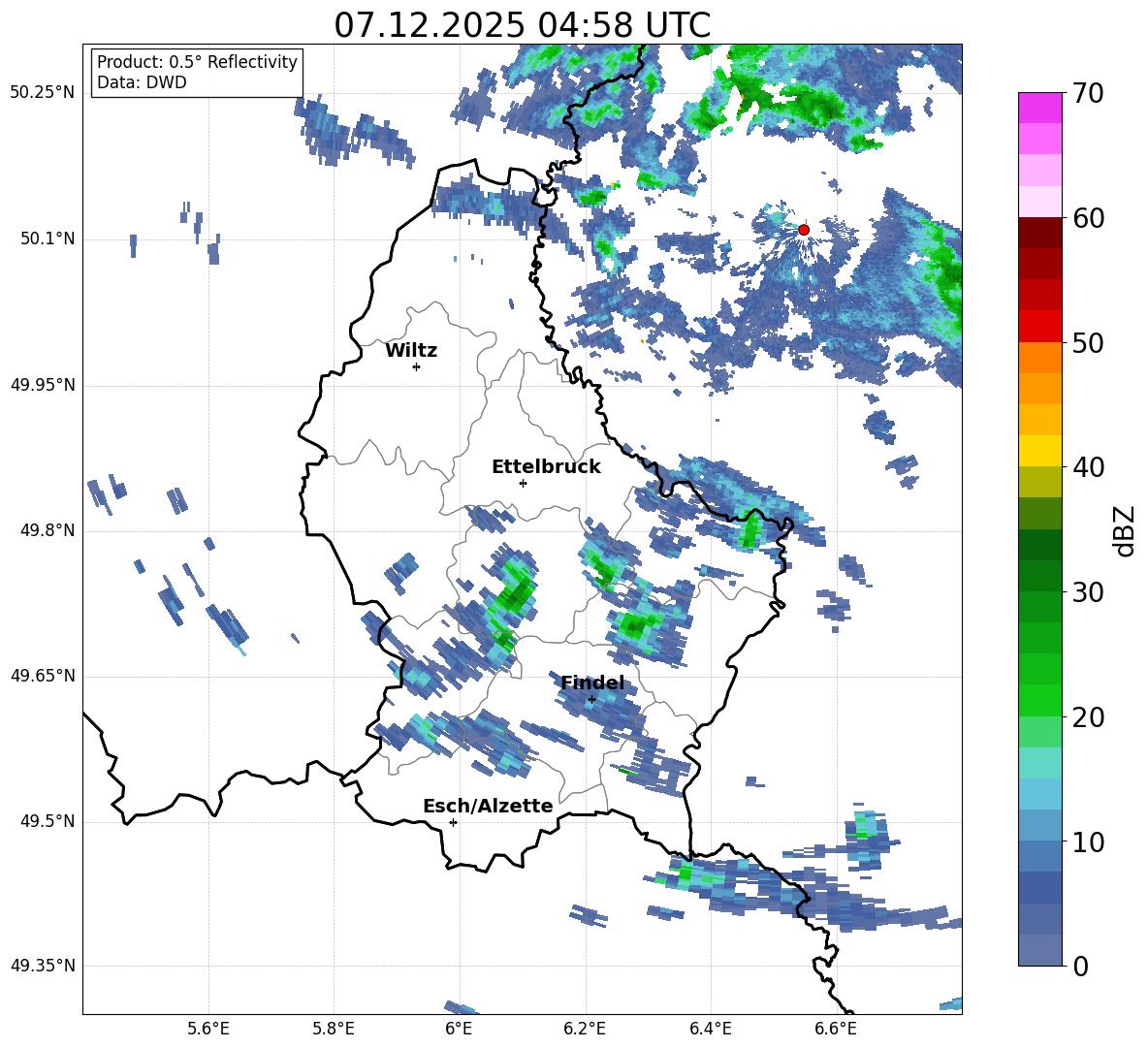Click the yellow colorbar segment above 40
Image resolution: width=1148 pixels, height=1048 pixels.
1039,451
